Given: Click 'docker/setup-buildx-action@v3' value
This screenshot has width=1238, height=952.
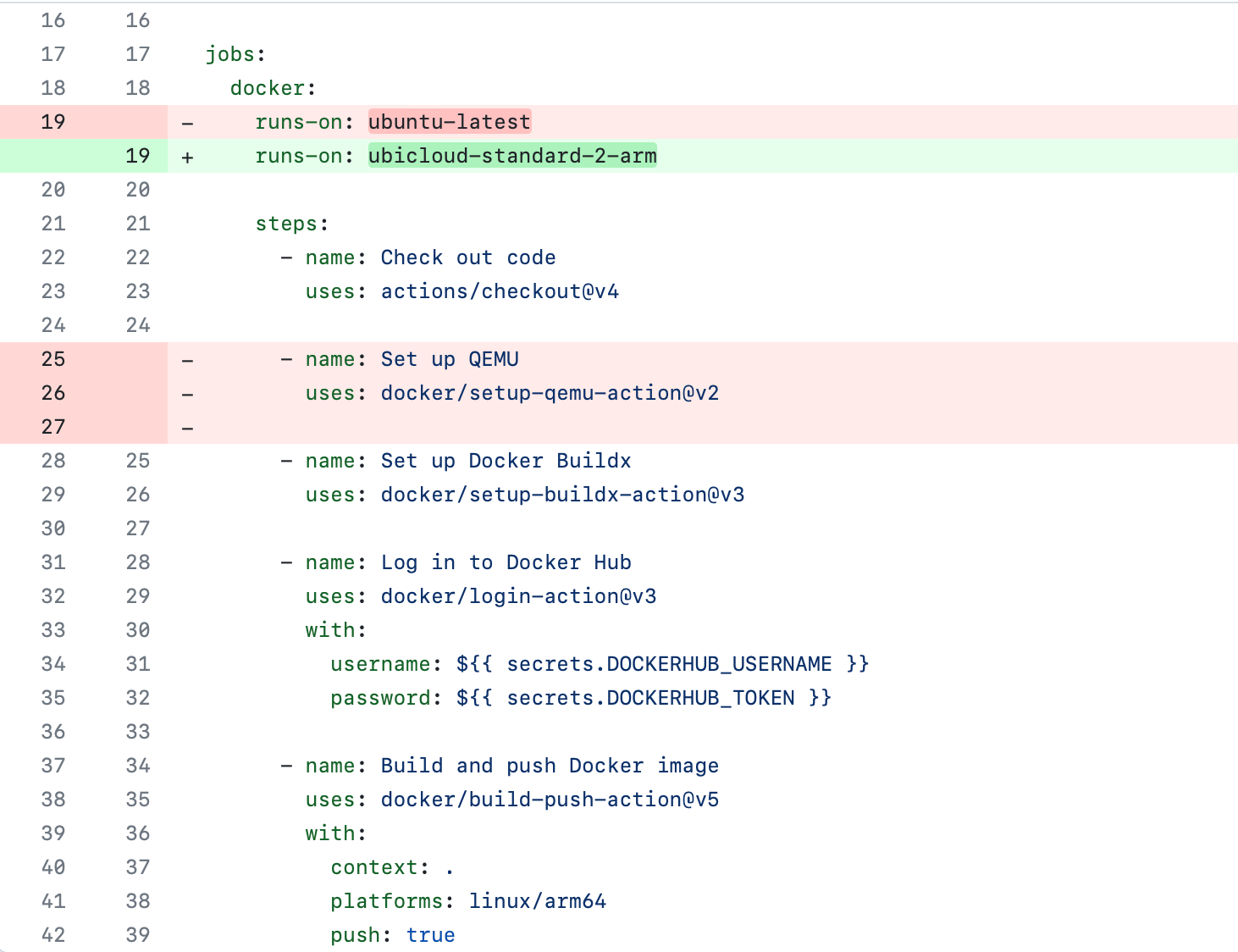Looking at the screenshot, I should pos(562,495).
